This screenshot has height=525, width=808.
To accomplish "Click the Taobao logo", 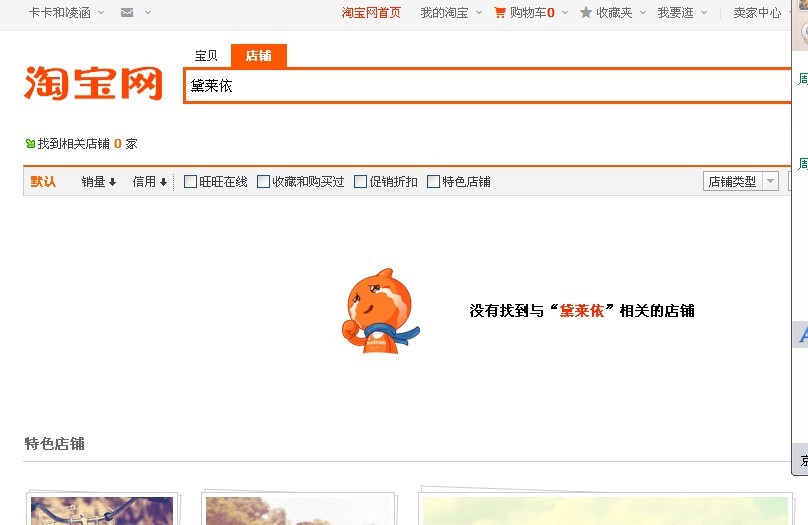I will [93, 83].
